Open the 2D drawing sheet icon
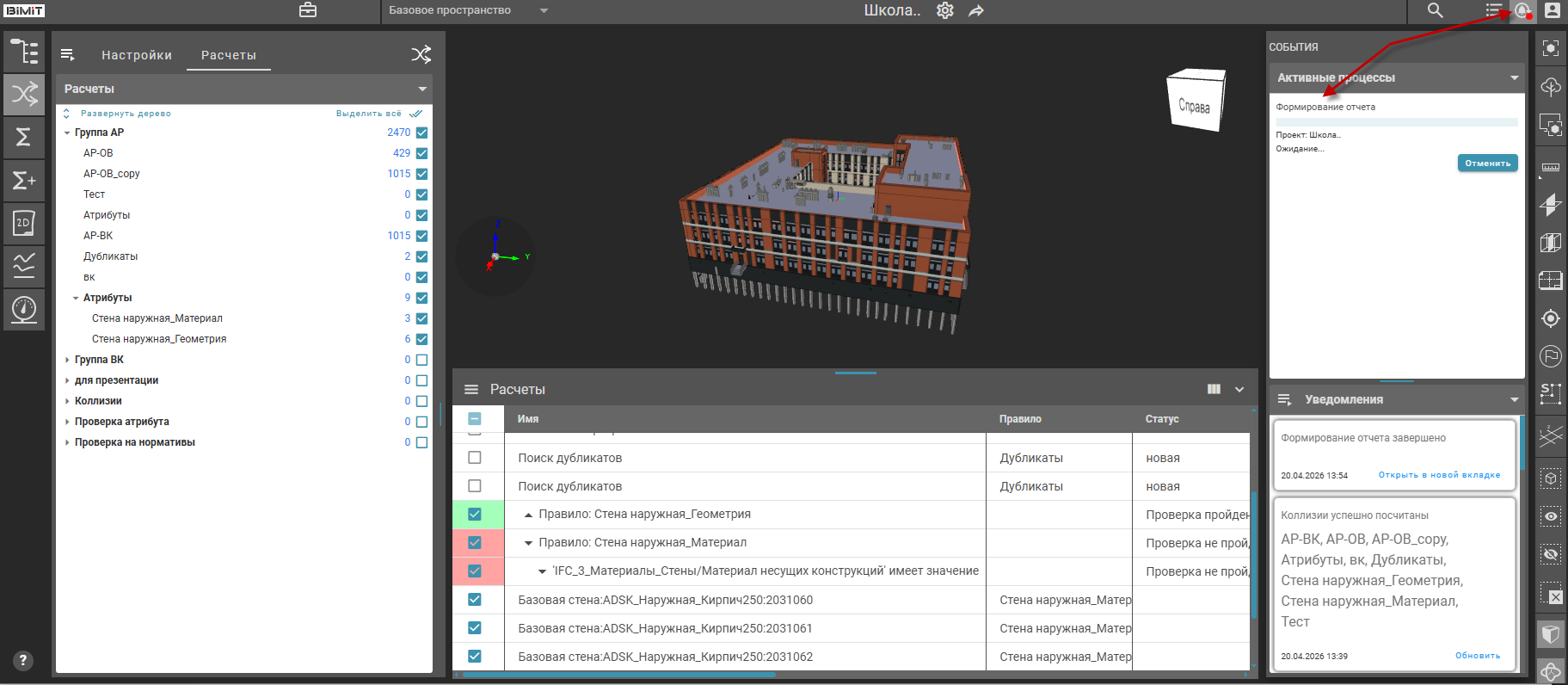The width and height of the screenshot is (1568, 685). [24, 223]
